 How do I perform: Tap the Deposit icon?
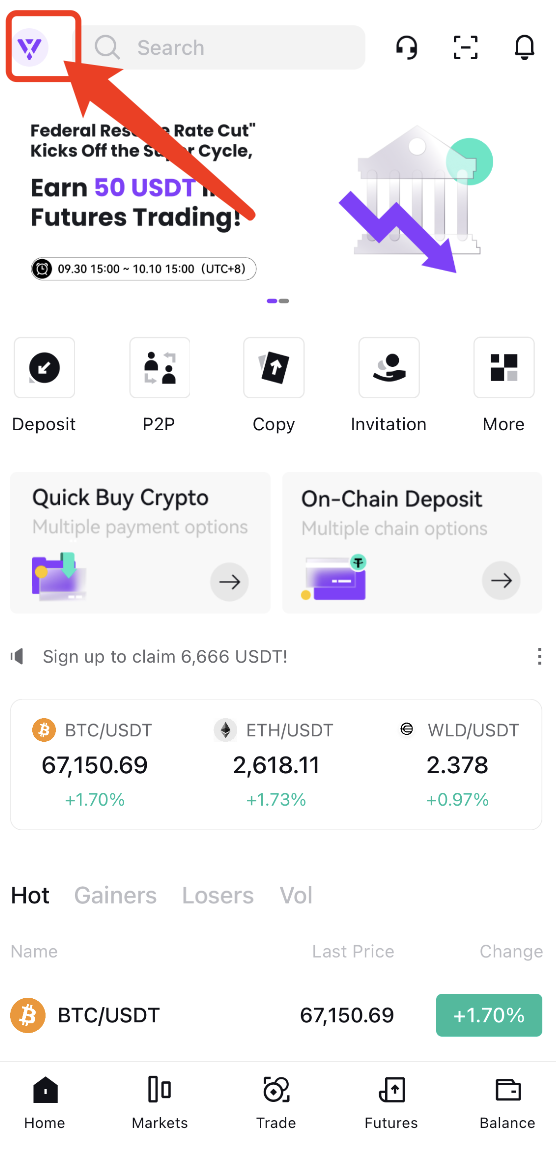(x=44, y=367)
